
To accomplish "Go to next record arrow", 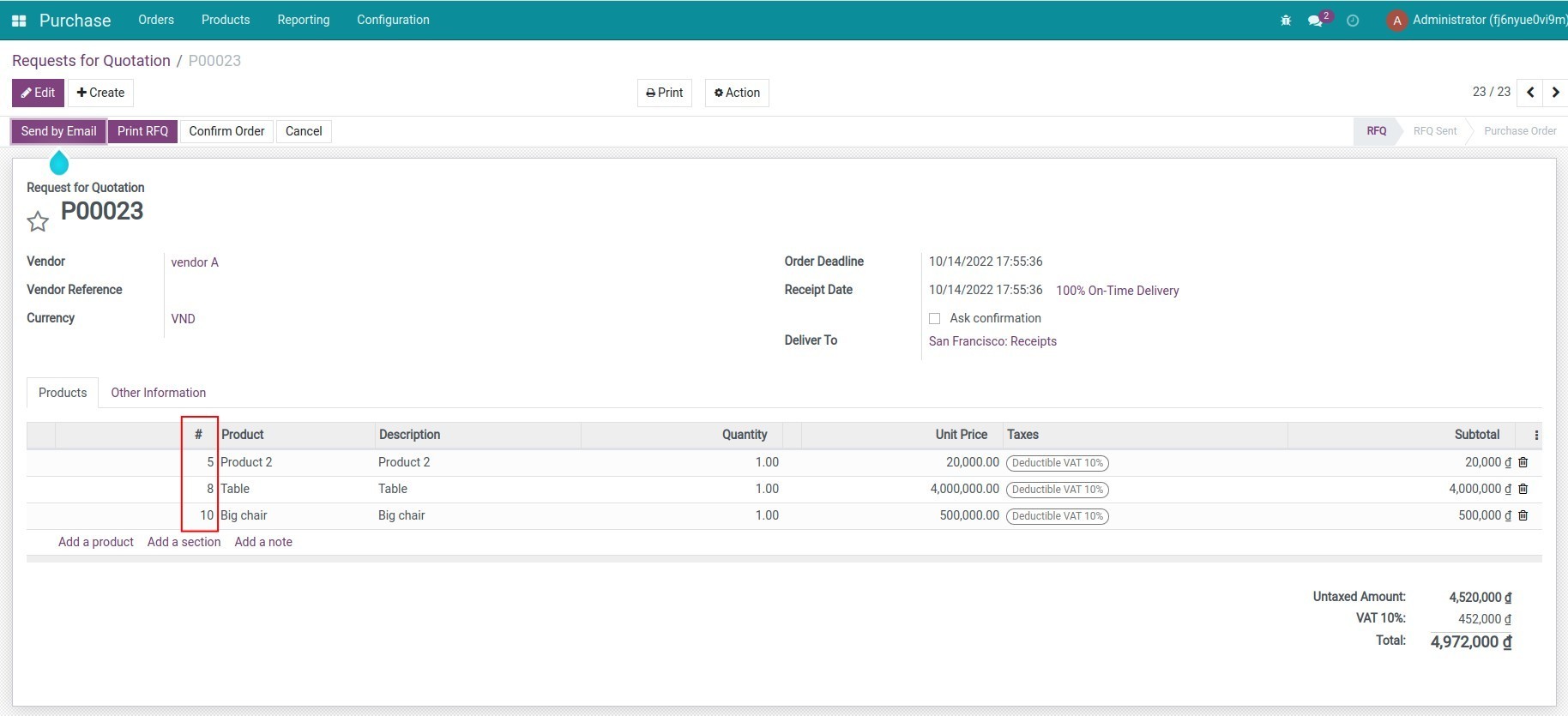I will tap(1555, 93).
